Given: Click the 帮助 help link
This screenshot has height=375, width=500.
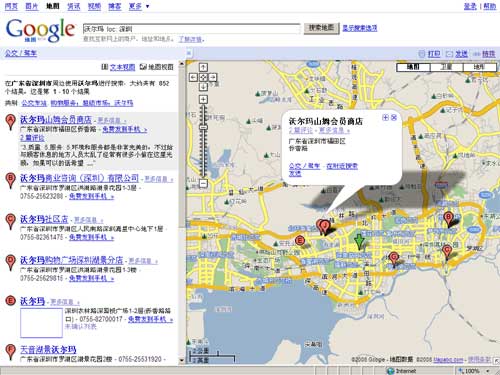Looking at the screenshot, I should pyautogui.click(x=490, y=6).
